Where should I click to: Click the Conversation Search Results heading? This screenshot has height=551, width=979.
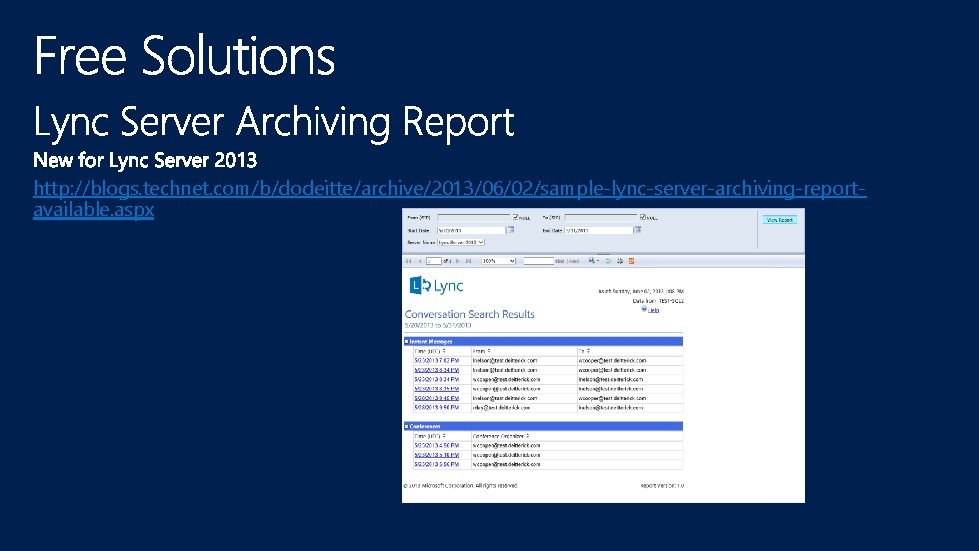coord(470,315)
